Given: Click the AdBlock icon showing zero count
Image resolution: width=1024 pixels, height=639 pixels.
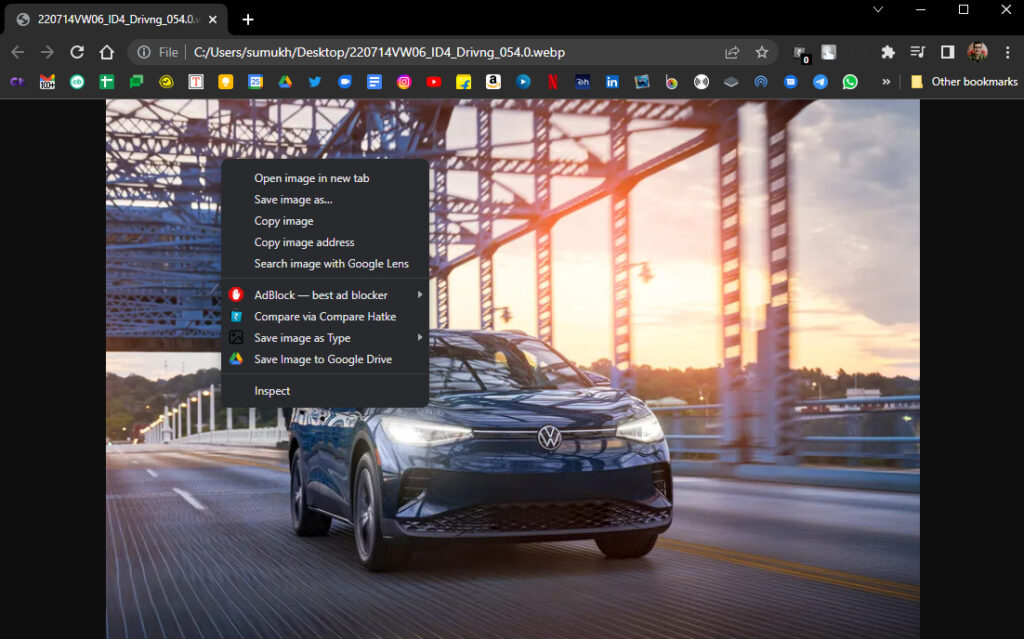Looking at the screenshot, I should [x=800, y=51].
